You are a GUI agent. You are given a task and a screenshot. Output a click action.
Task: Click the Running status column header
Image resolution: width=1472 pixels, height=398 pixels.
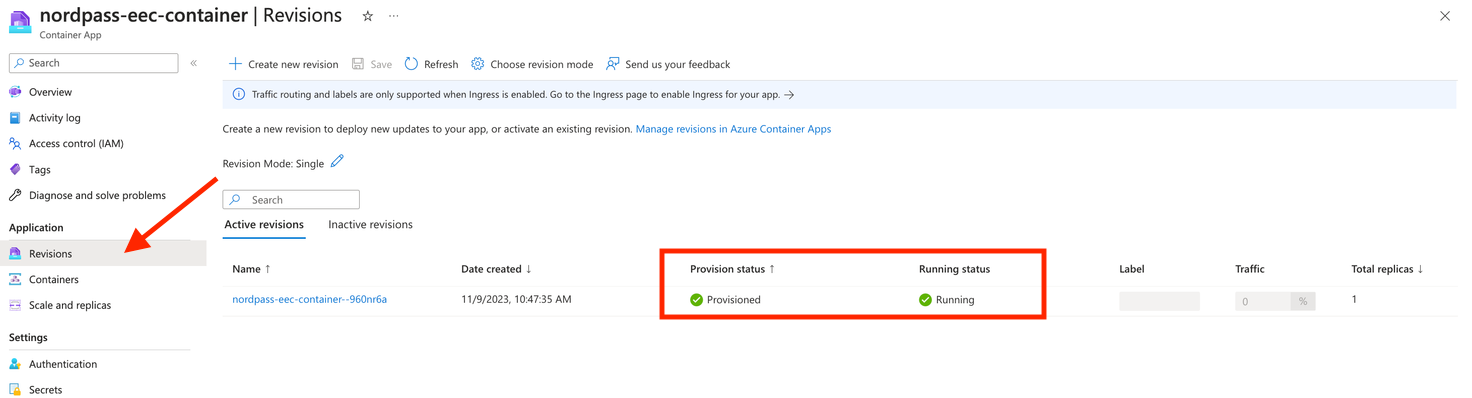coord(954,269)
